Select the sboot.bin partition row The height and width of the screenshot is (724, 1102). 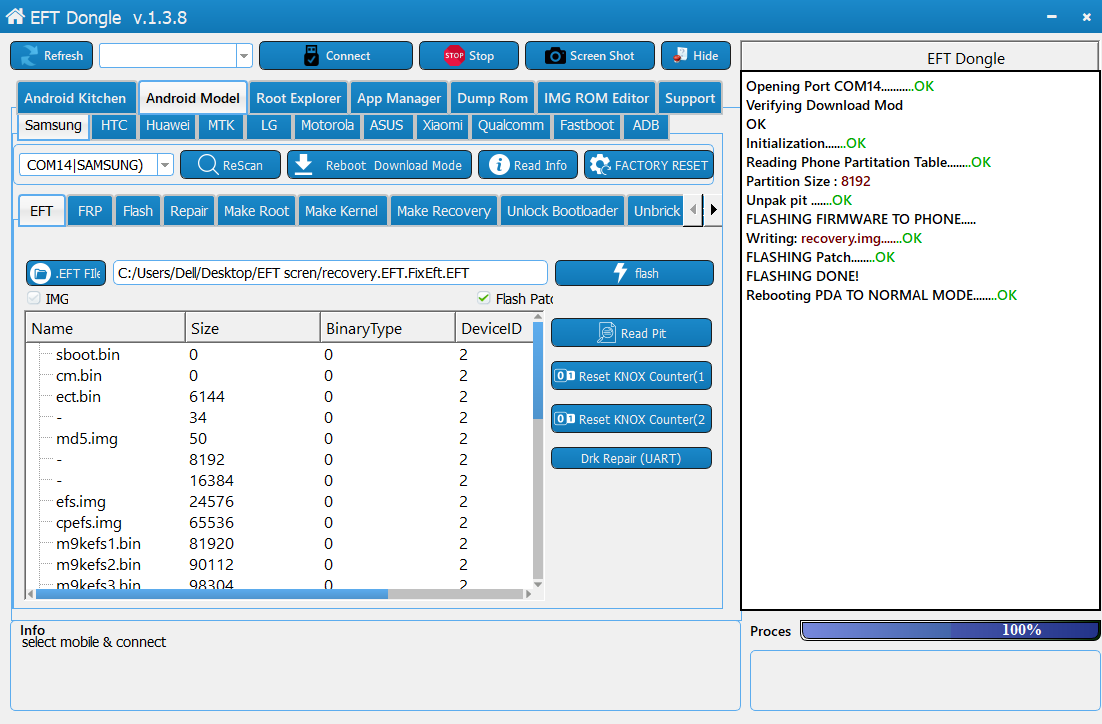point(280,354)
